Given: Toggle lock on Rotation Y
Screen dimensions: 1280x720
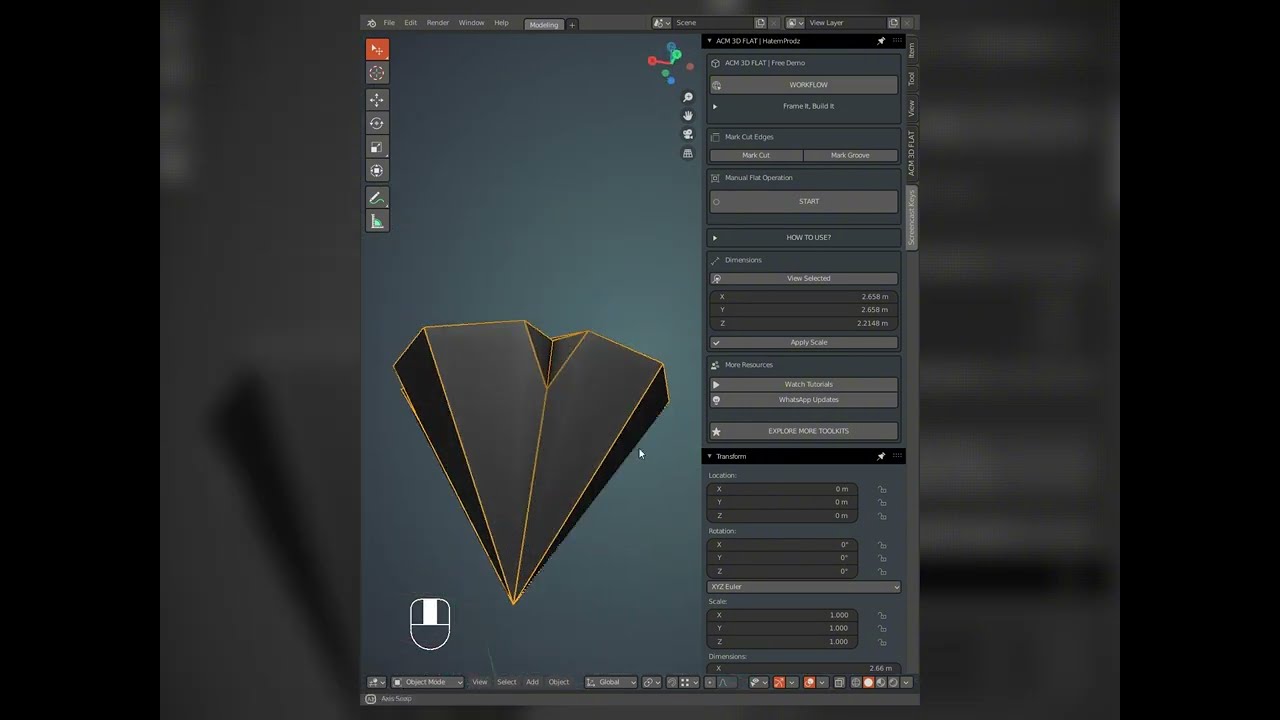Looking at the screenshot, I should [882, 558].
